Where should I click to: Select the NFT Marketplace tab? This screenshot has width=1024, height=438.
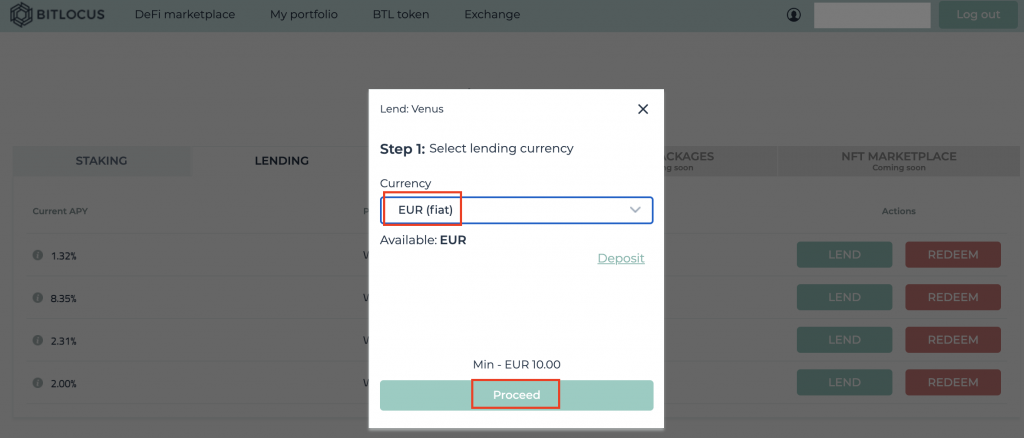click(899, 161)
